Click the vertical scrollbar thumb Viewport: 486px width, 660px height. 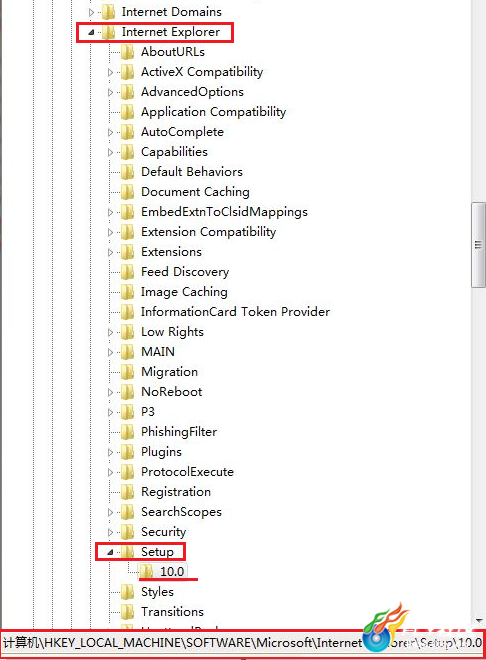pos(478,245)
